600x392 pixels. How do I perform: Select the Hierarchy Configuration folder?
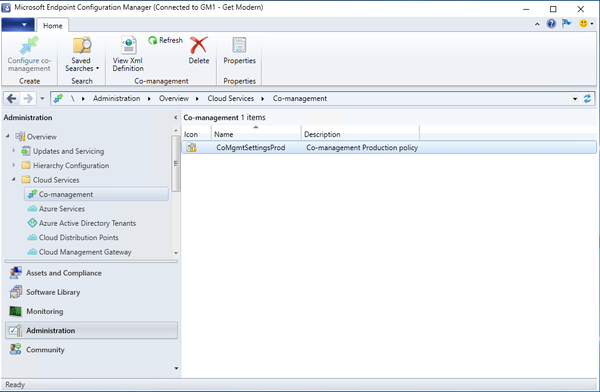coord(65,165)
